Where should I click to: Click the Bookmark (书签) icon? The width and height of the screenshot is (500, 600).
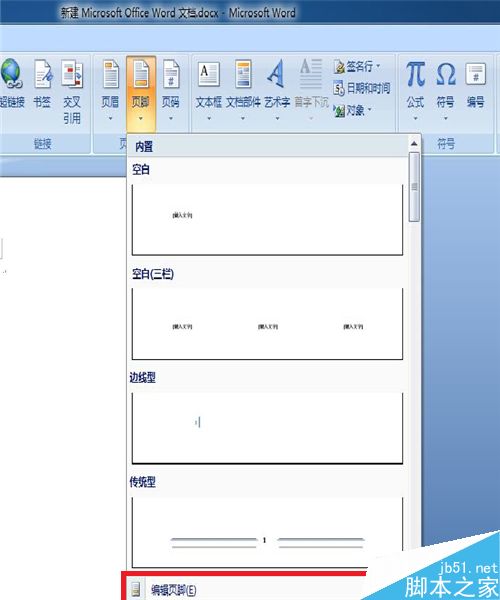(x=42, y=74)
